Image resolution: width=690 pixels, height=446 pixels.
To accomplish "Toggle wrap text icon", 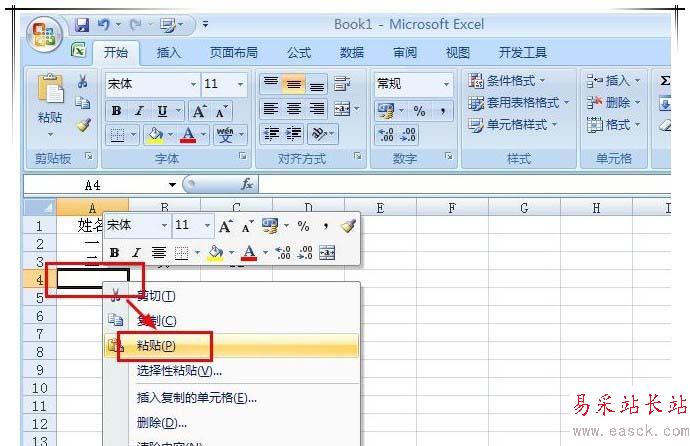I will 342,83.
